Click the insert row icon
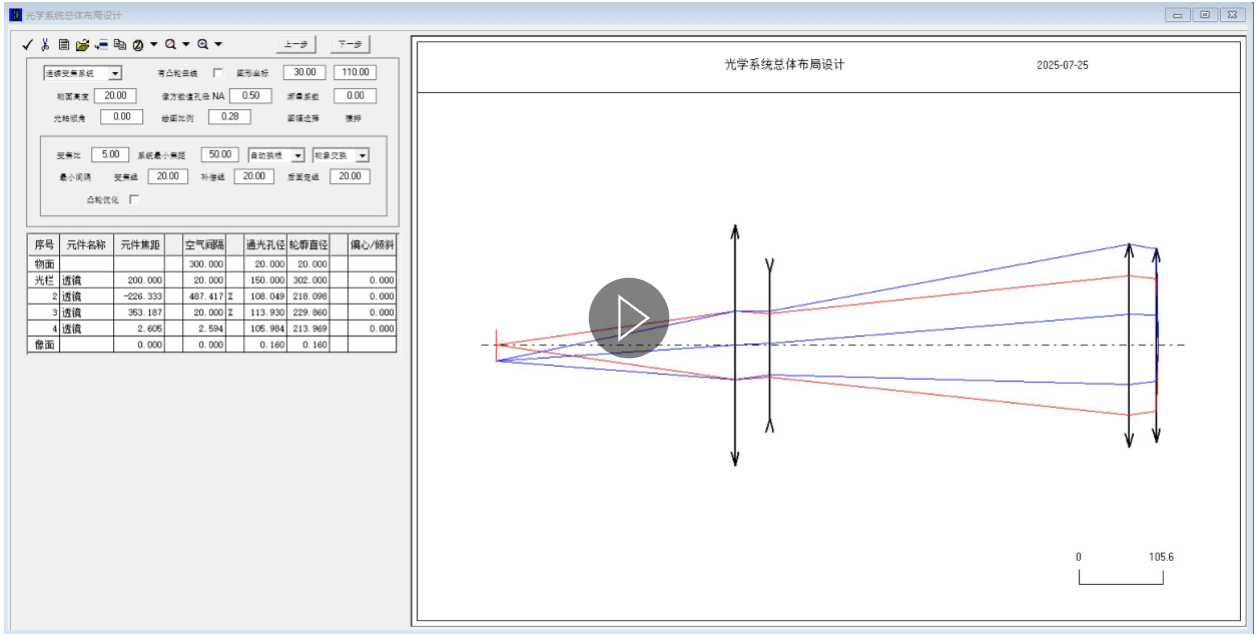This screenshot has width=1257, height=638. [x=101, y=44]
